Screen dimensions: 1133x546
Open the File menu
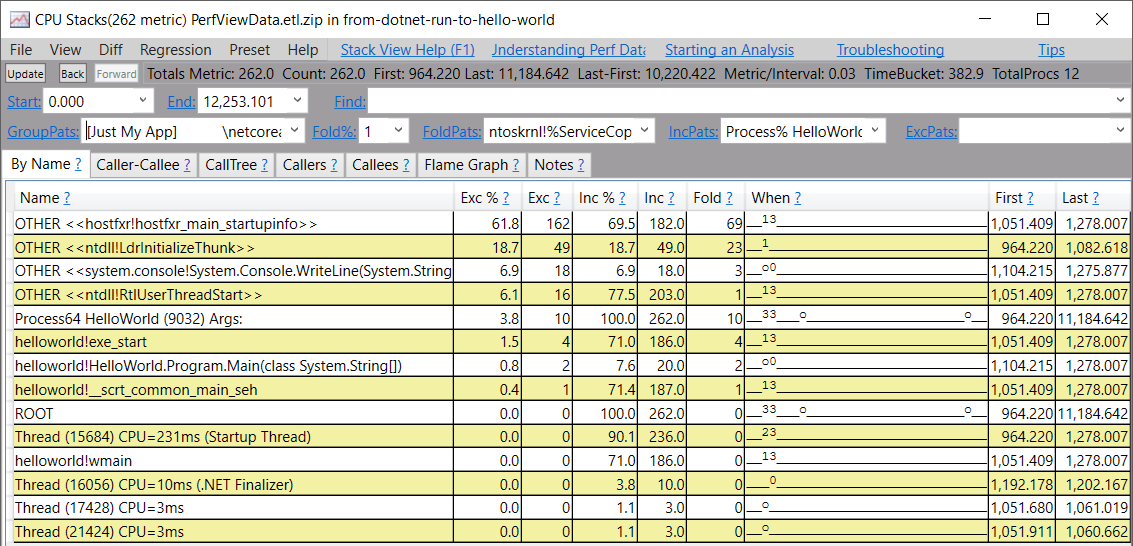(x=21, y=50)
